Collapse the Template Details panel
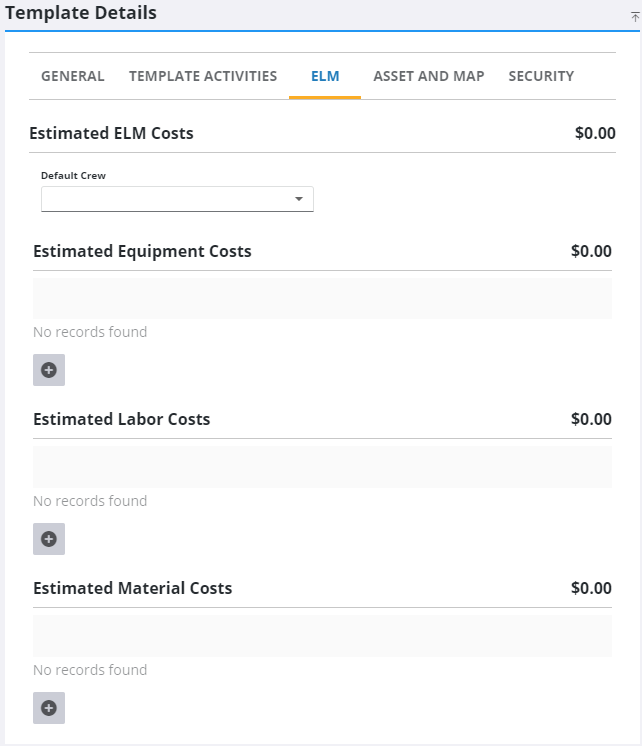The height and width of the screenshot is (746, 642). pyautogui.click(x=635, y=17)
